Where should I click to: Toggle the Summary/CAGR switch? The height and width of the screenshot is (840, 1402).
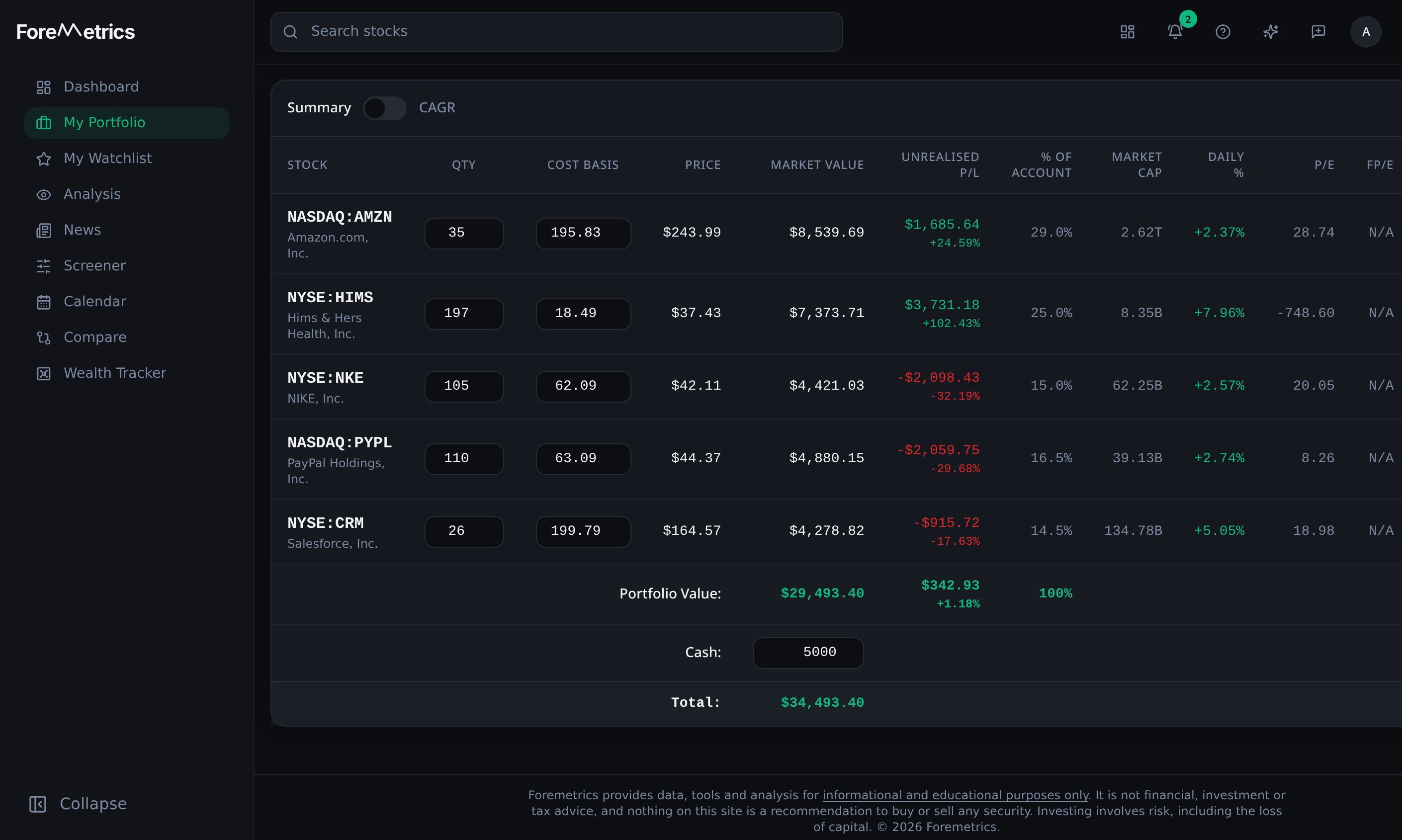click(384, 108)
